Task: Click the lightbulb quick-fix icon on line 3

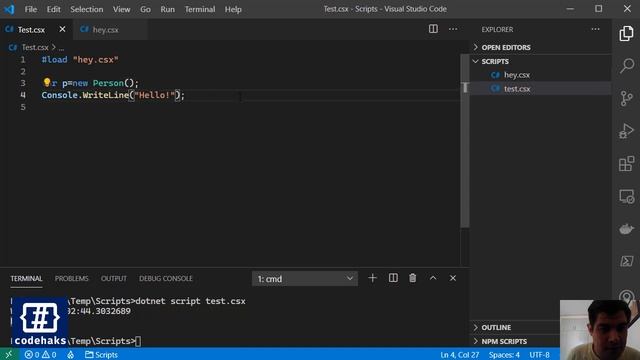Action: click(47, 82)
